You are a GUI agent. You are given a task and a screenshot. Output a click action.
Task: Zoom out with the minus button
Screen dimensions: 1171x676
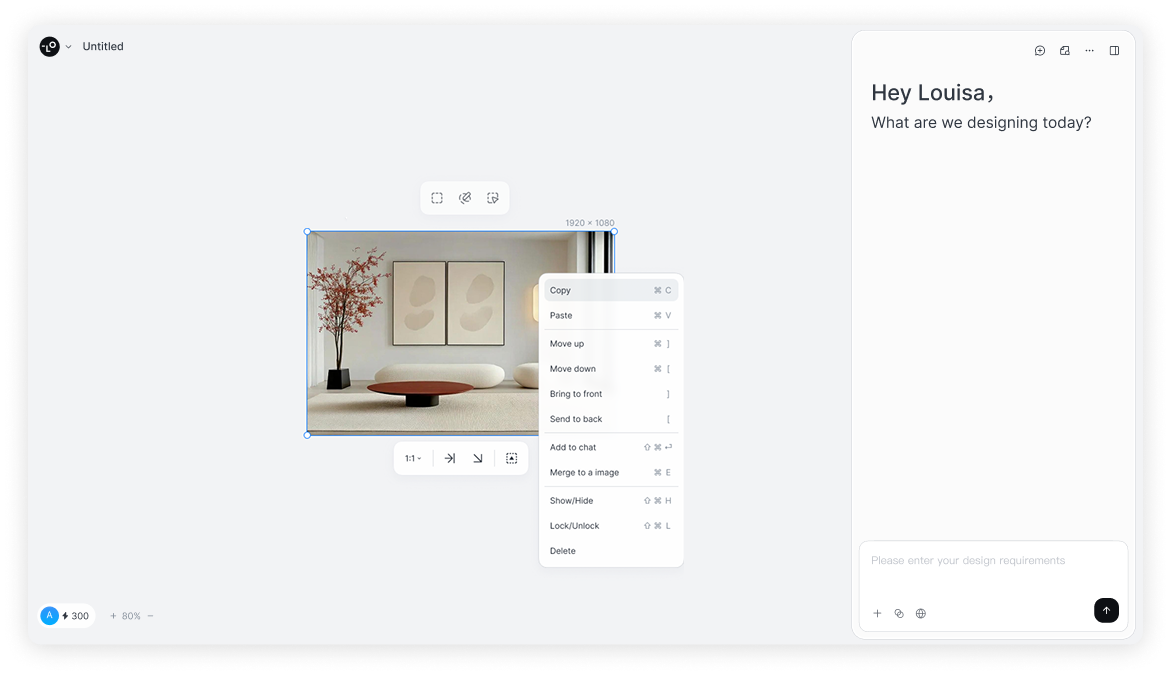tap(151, 616)
